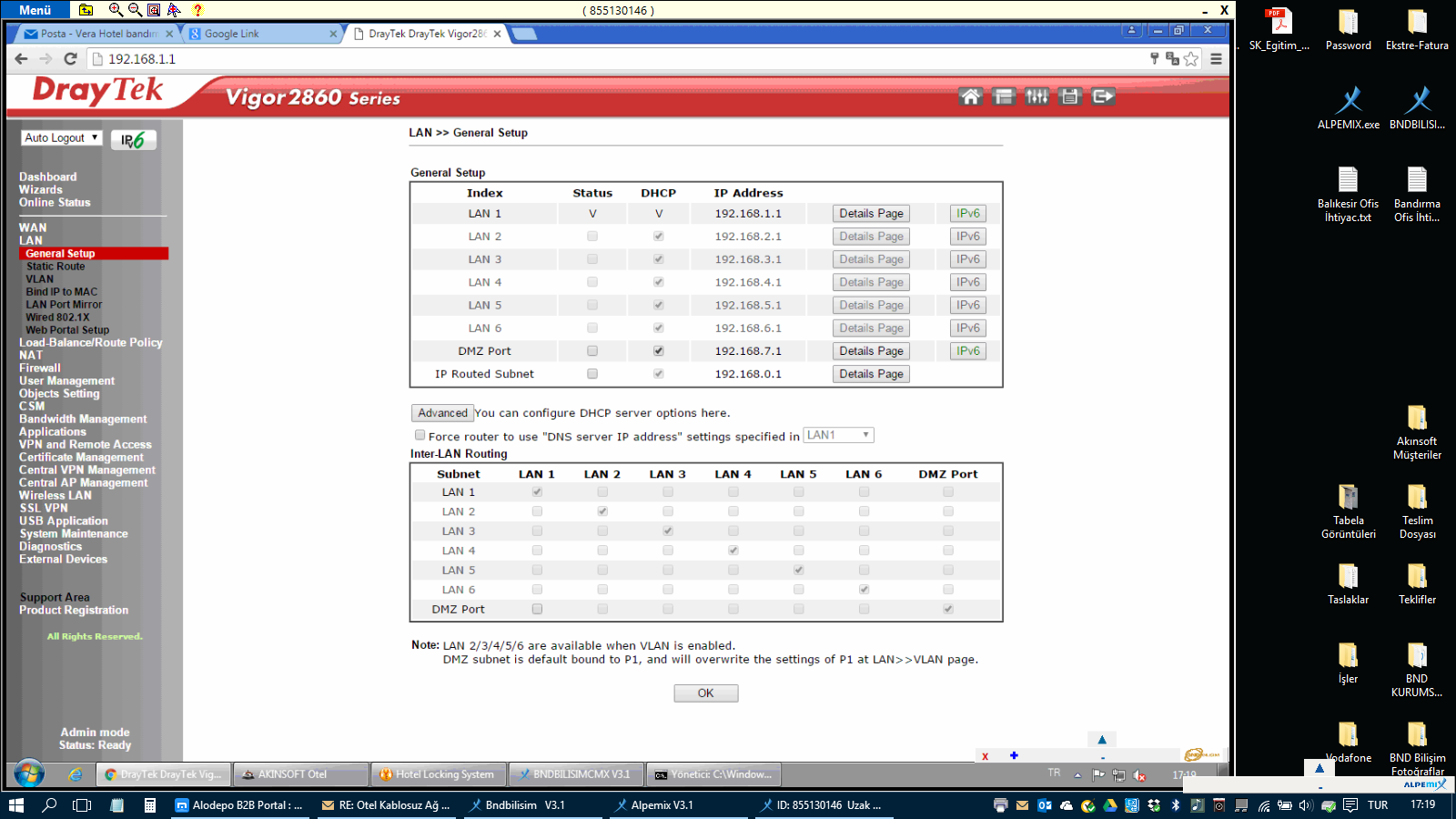This screenshot has height=819, width=1456.
Task: Click the IPv6 logo in the sidebar
Action: [x=133, y=140]
